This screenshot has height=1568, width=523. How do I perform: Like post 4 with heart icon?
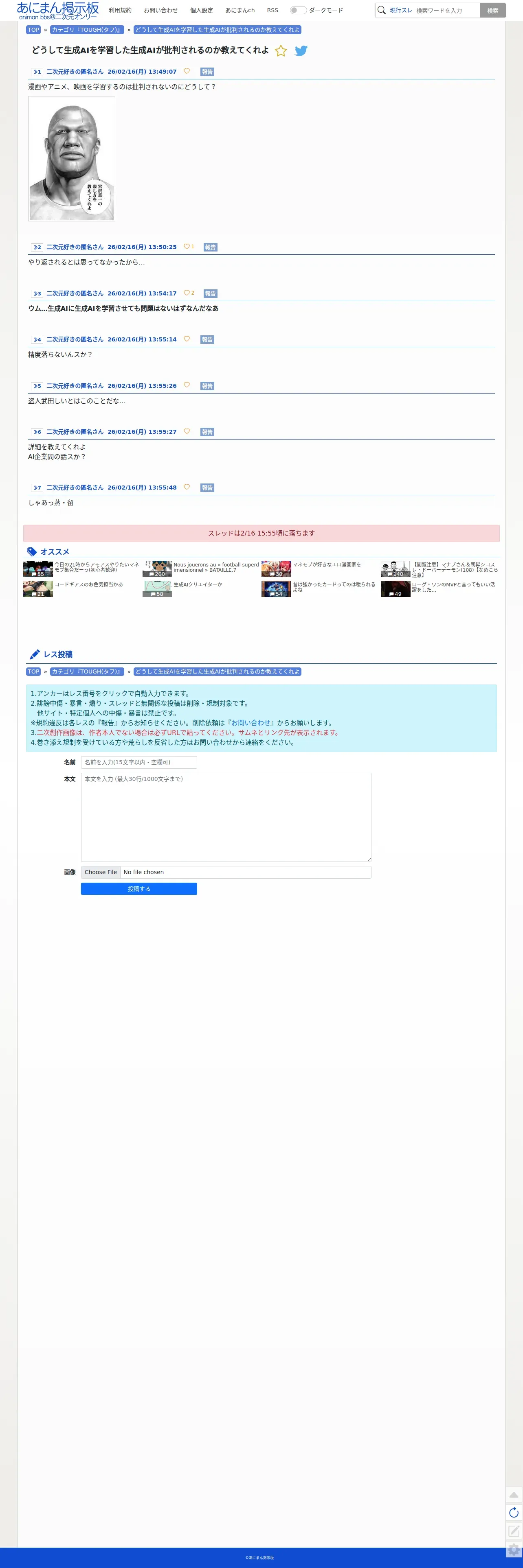[187, 339]
